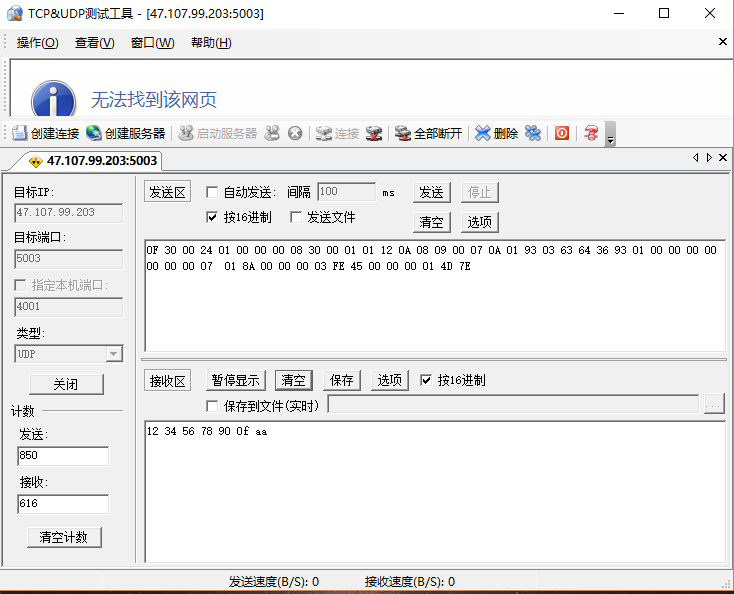Image resolution: width=734 pixels, height=594 pixels.
Task: Click the Receive Area (接收区) button
Action: (x=168, y=381)
